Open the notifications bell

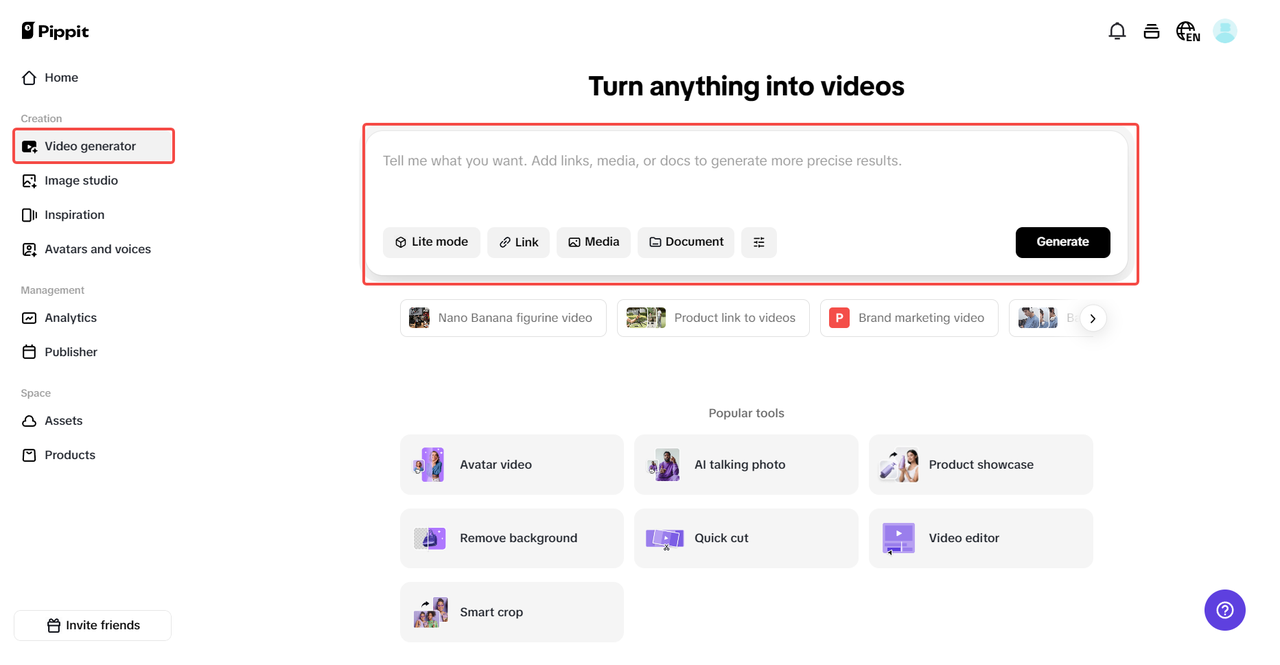click(x=1117, y=31)
